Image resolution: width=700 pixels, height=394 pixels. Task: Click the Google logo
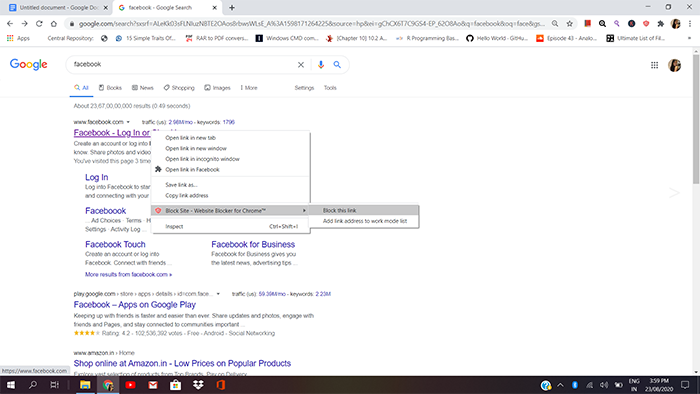click(29, 65)
